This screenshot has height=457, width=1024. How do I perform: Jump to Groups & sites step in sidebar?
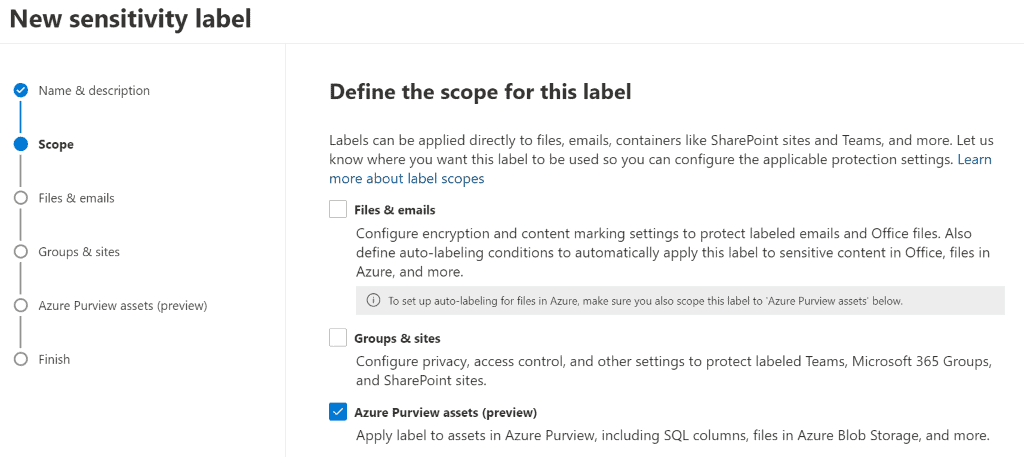point(79,251)
